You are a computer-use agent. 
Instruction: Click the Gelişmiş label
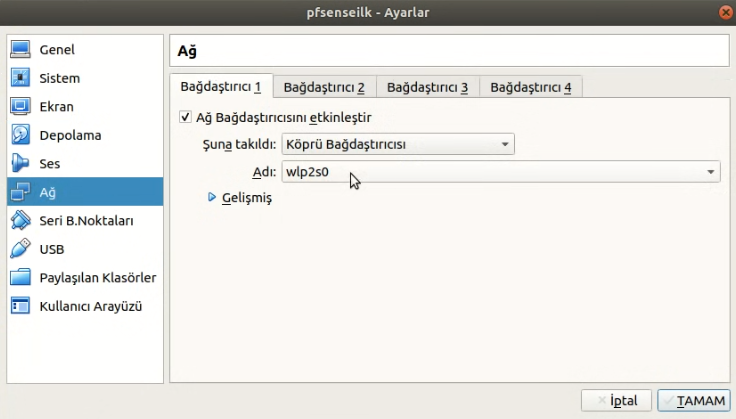(247, 198)
